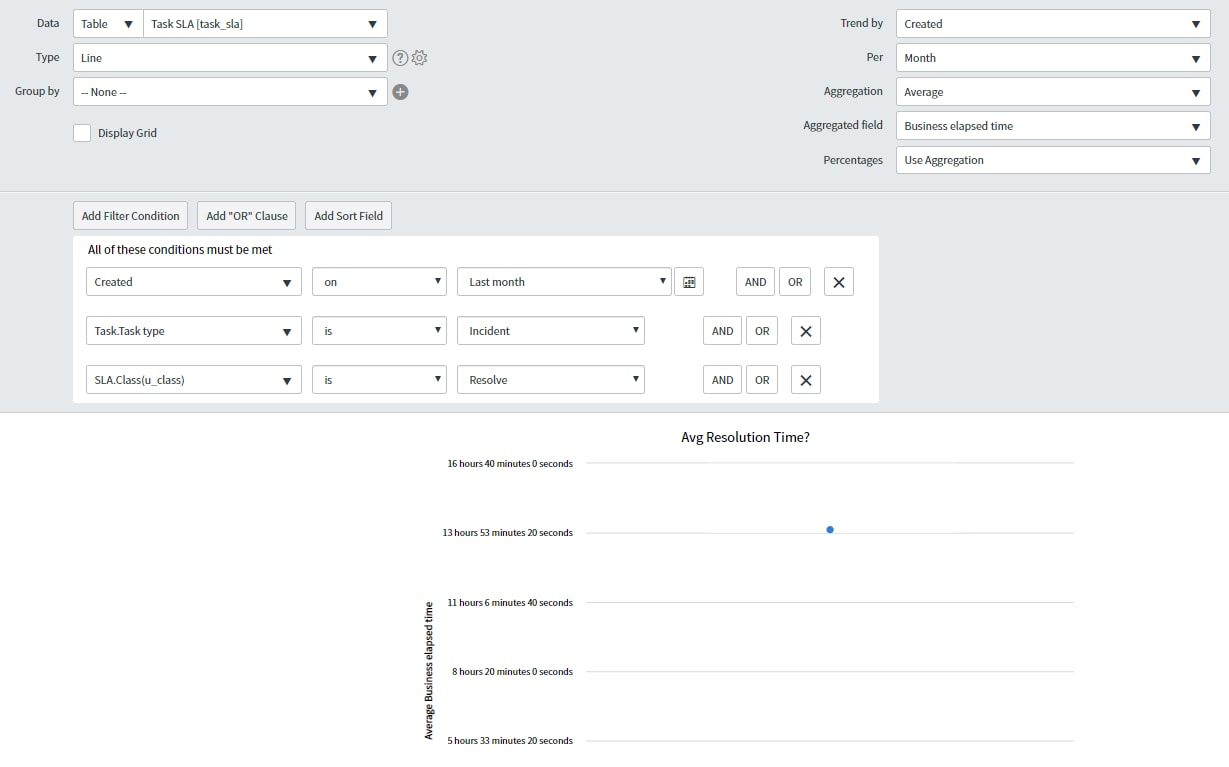Click the 5 hours 33 minutes 20 seconds label
Viewport: 1229px width, 767px height.
click(510, 740)
